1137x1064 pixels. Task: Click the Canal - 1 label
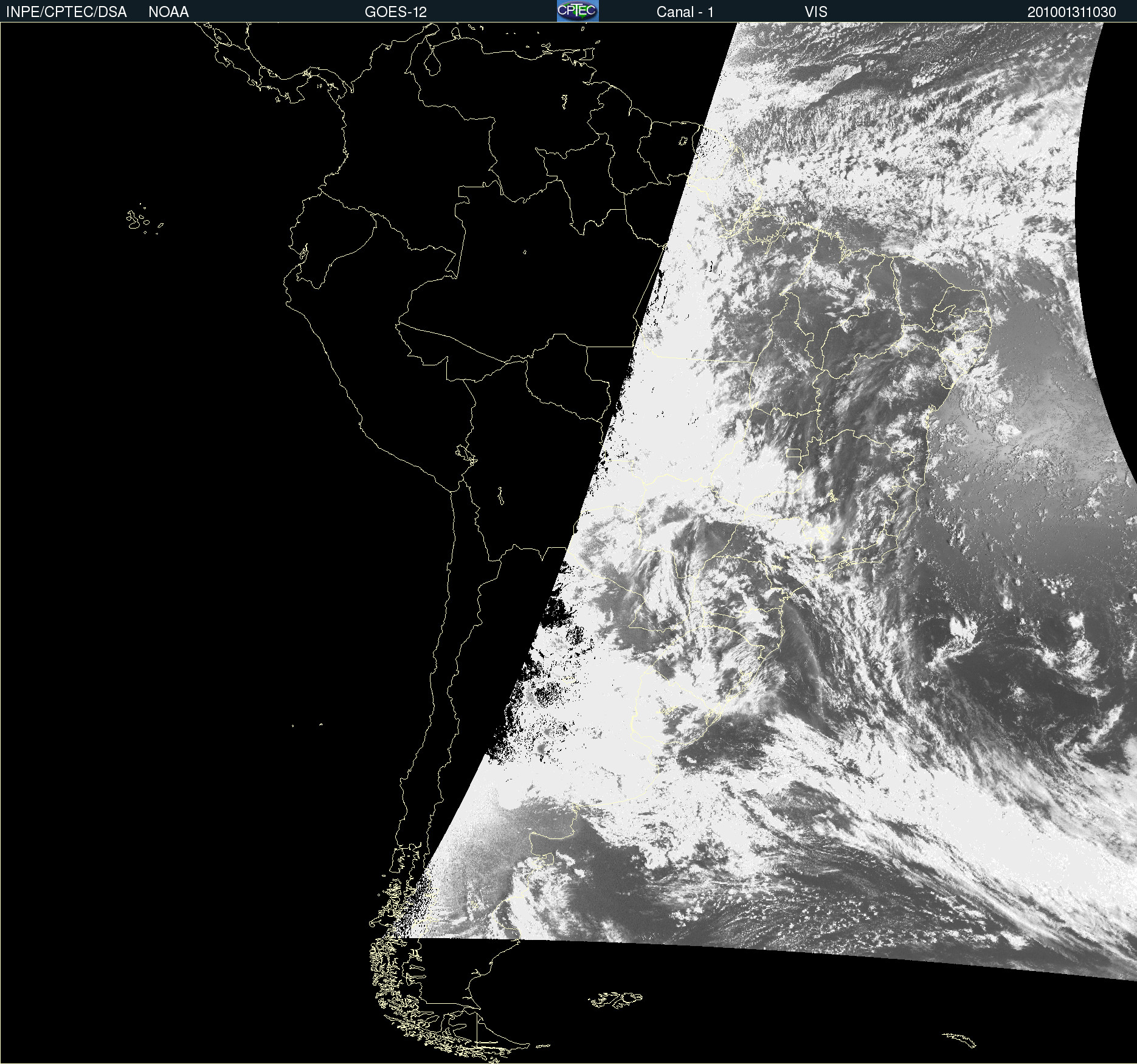pos(685,12)
